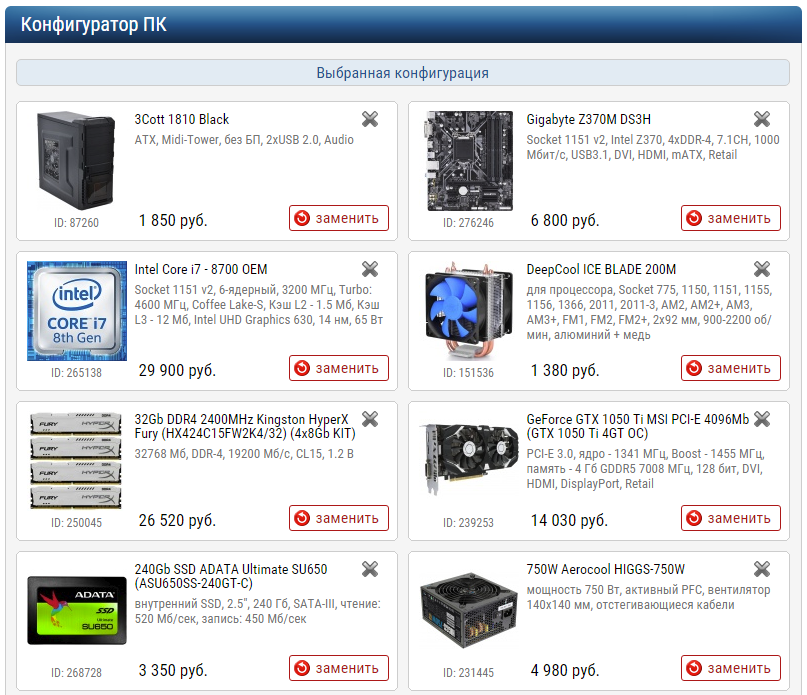Open the 750W Aerocool HIGGS-750W title link
The image size is (807, 695).
(x=605, y=569)
